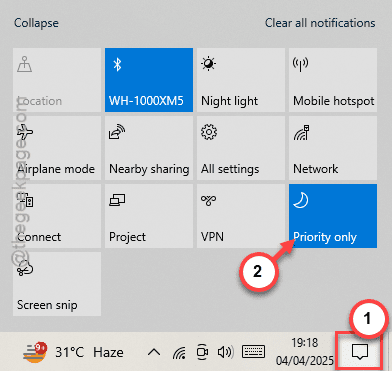Open the Meet Now camera tray icon
The height and width of the screenshot is (371, 392).
[202, 352]
